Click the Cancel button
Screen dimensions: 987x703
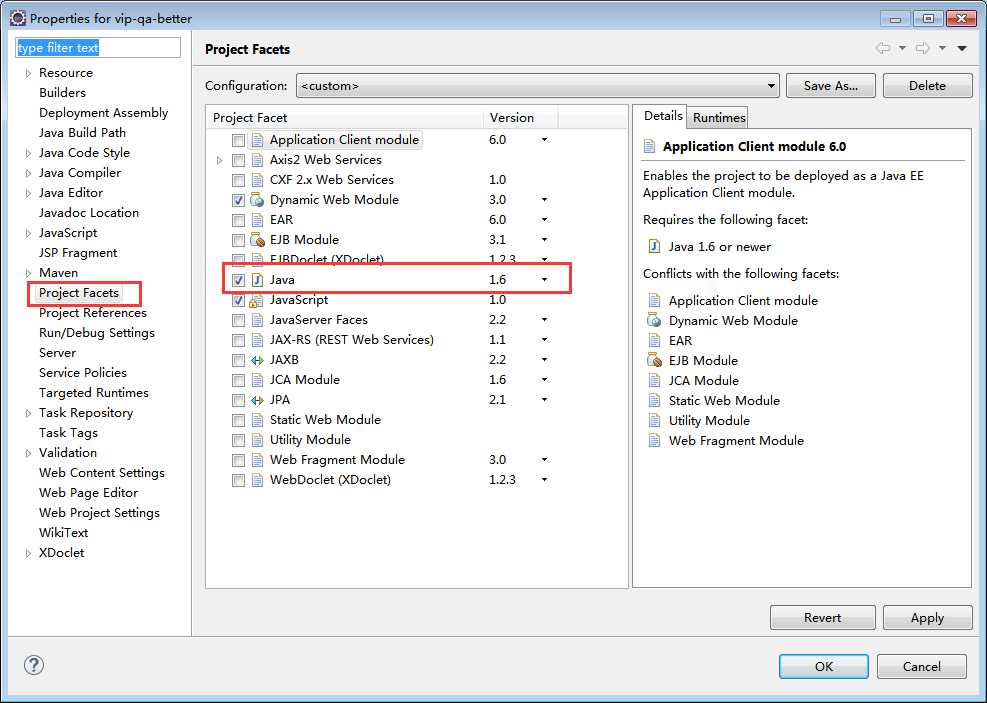(922, 666)
